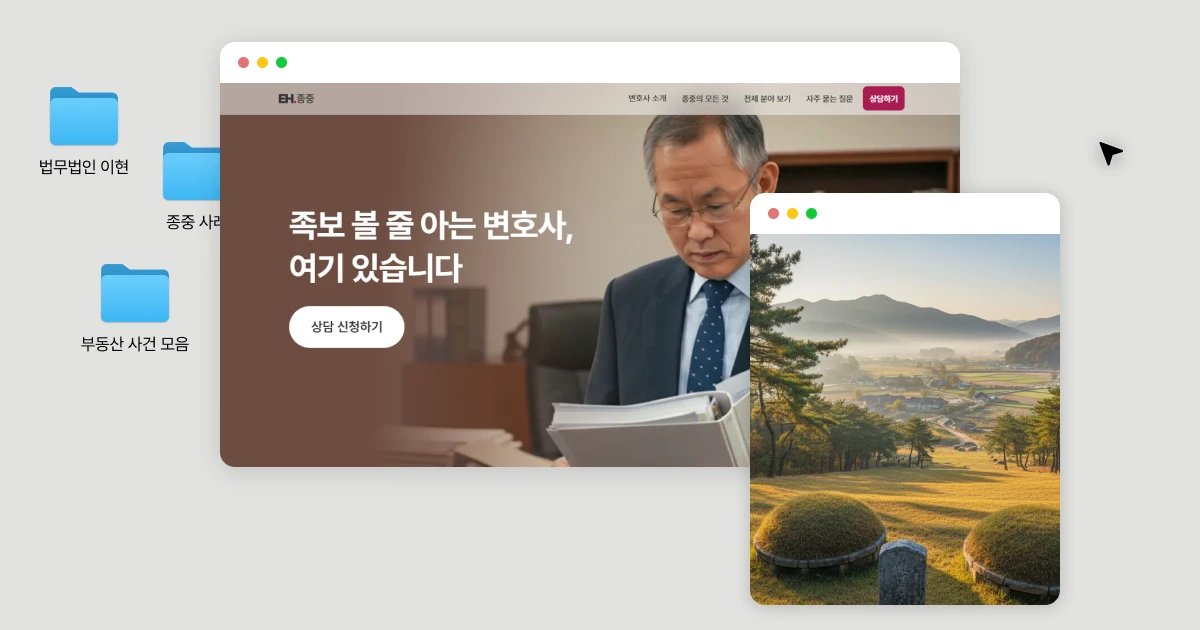1200x630 pixels.
Task: Click the burial mound landscape photo
Action: click(905, 419)
